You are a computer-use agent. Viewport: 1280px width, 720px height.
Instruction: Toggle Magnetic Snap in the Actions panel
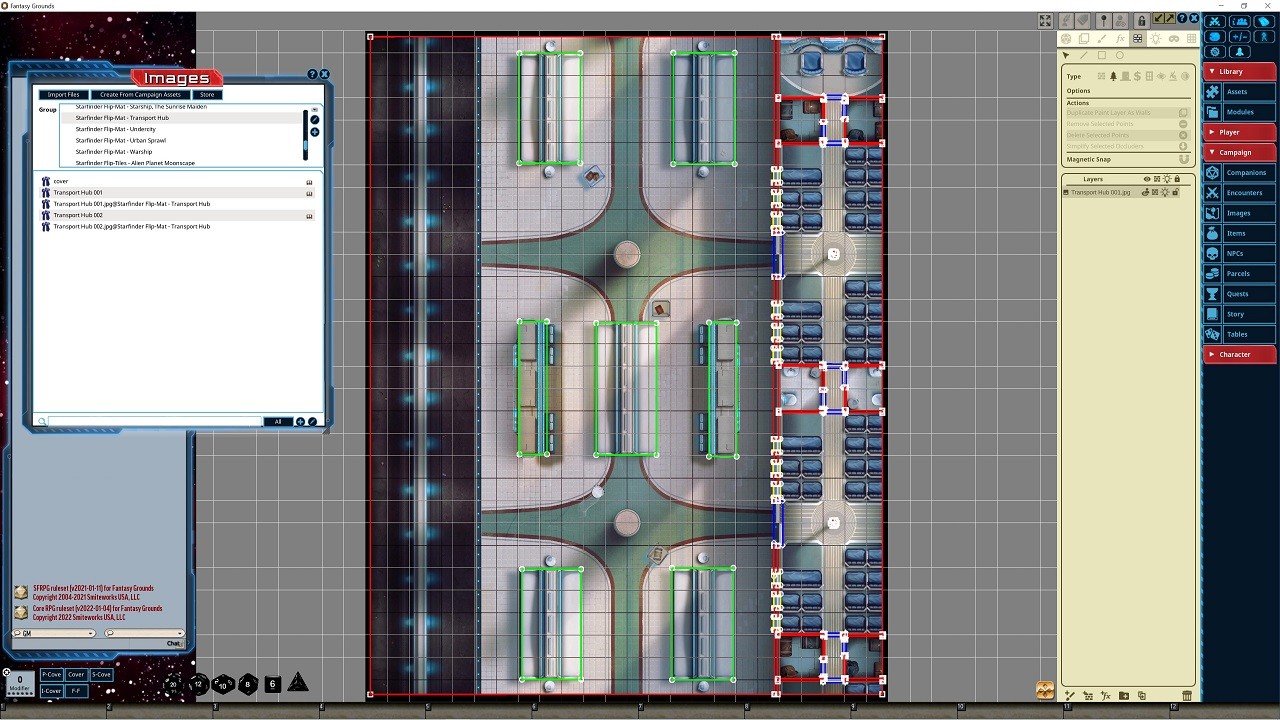coord(1182,159)
